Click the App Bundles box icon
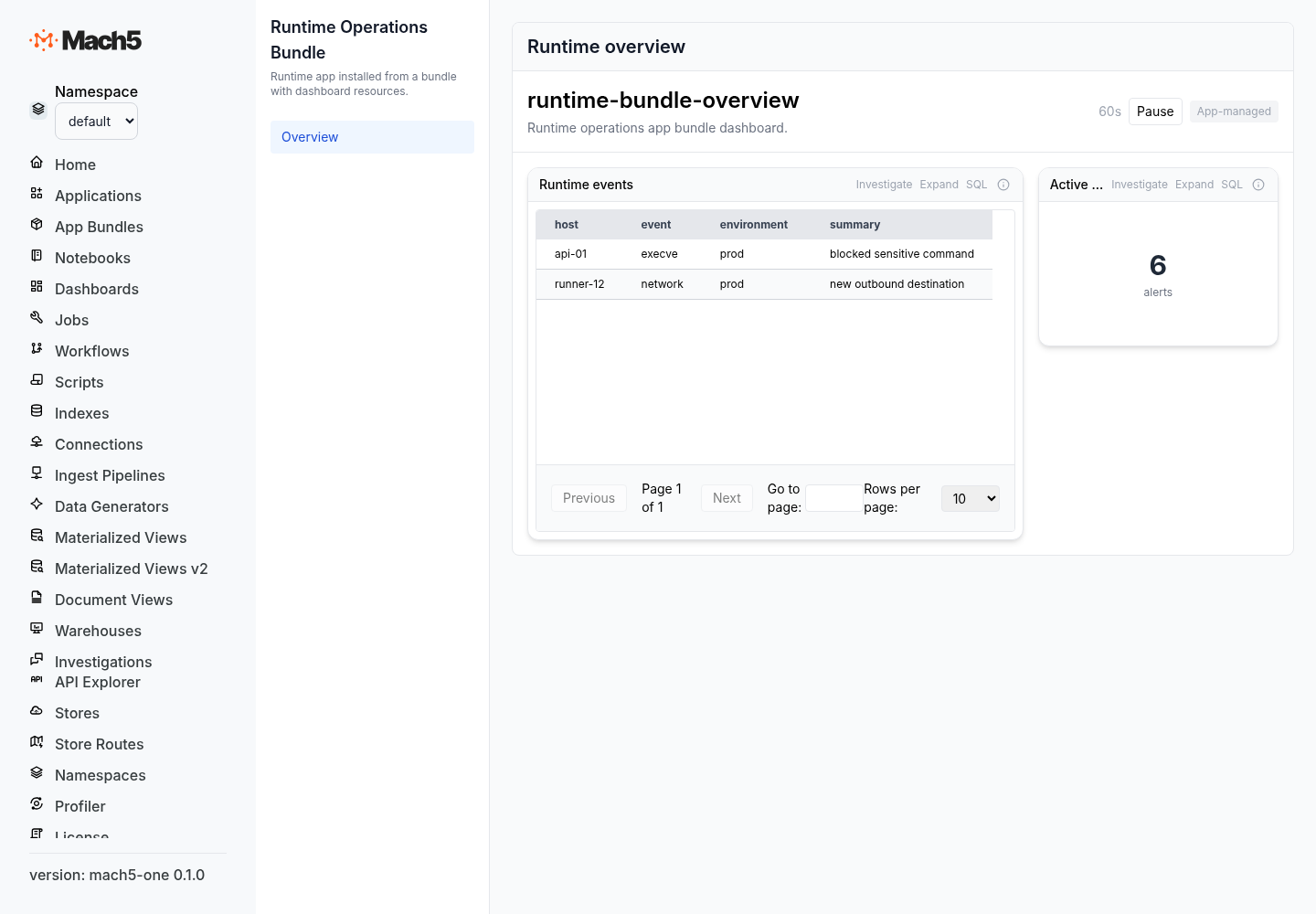Image resolution: width=1316 pixels, height=914 pixels. click(37, 225)
